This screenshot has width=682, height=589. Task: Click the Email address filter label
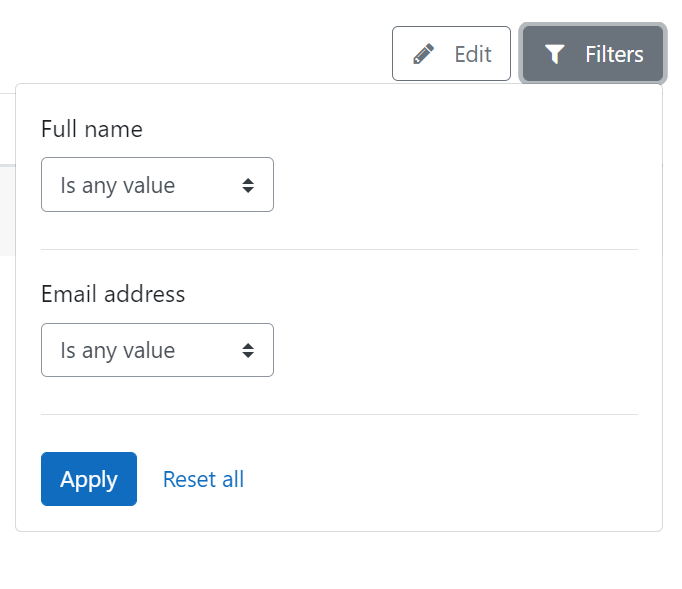pos(113,294)
